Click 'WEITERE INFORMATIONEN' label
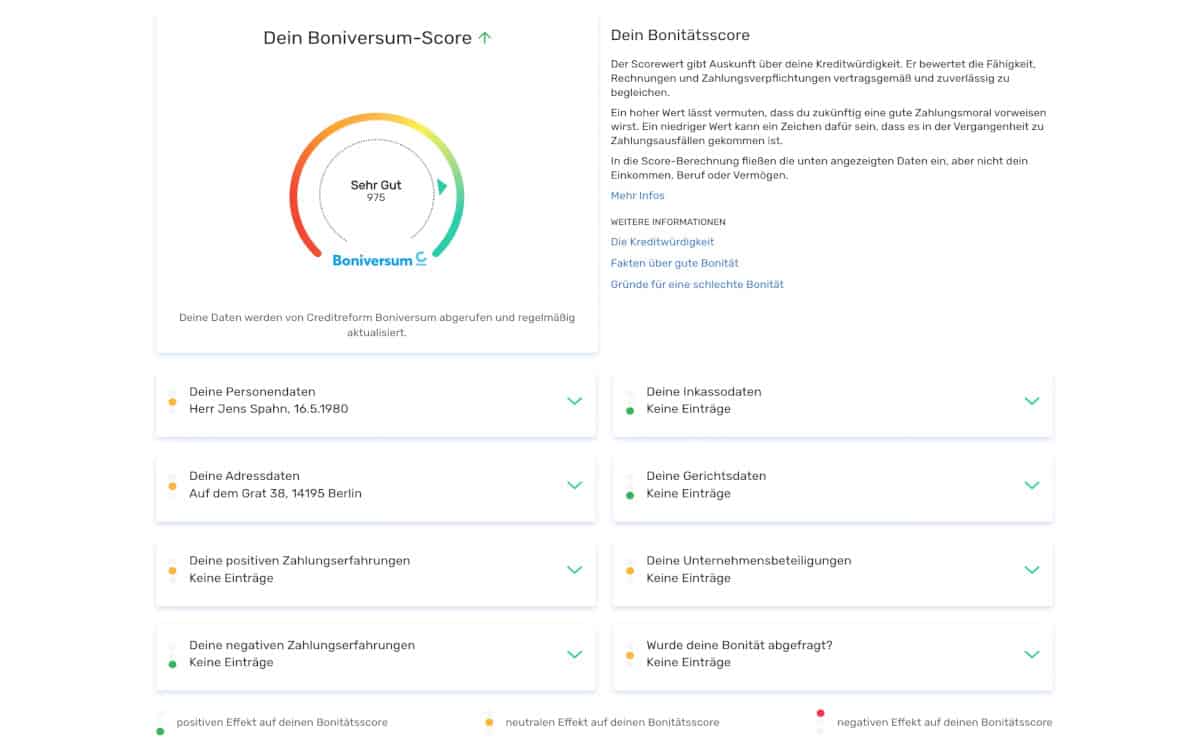 pyautogui.click(x=668, y=222)
